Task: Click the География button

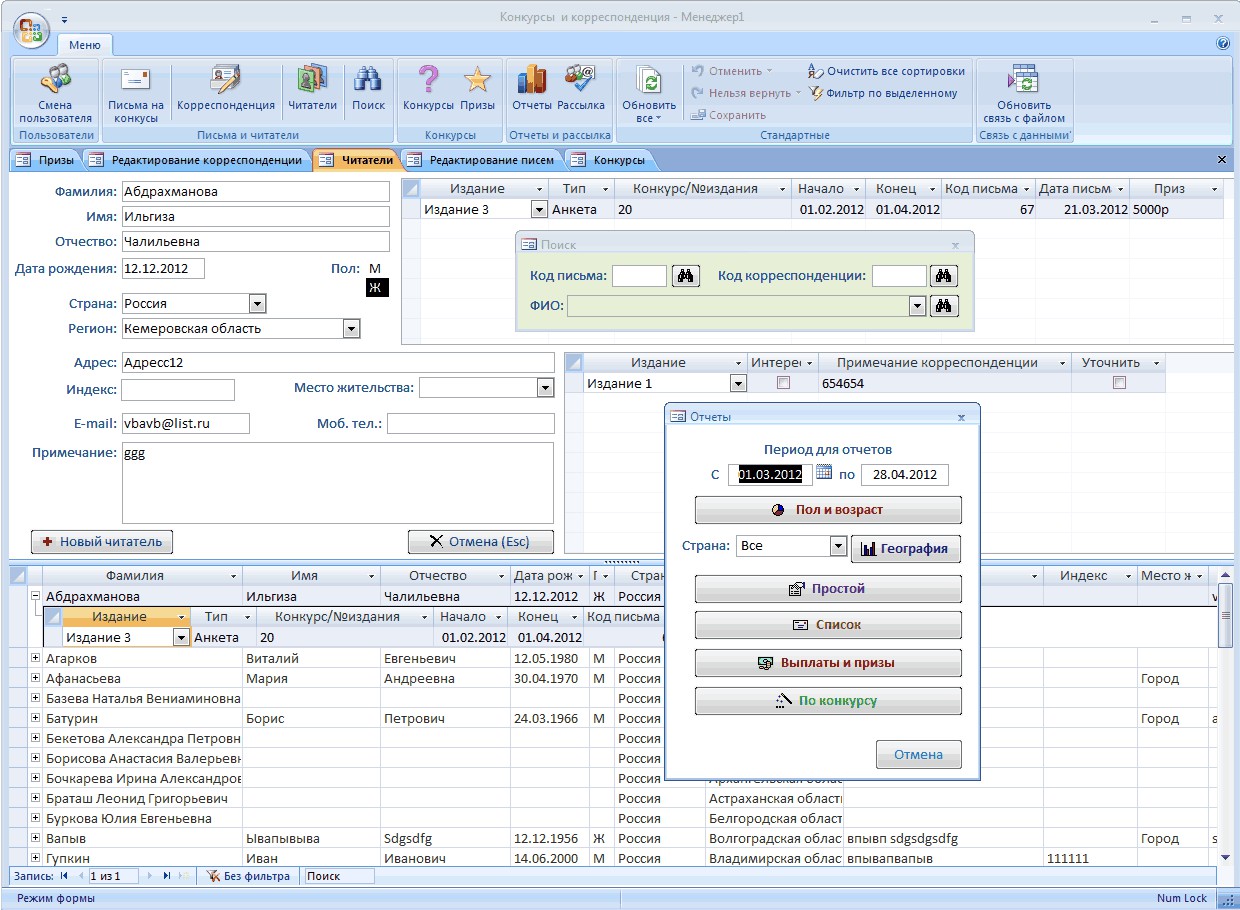Action: 906,549
